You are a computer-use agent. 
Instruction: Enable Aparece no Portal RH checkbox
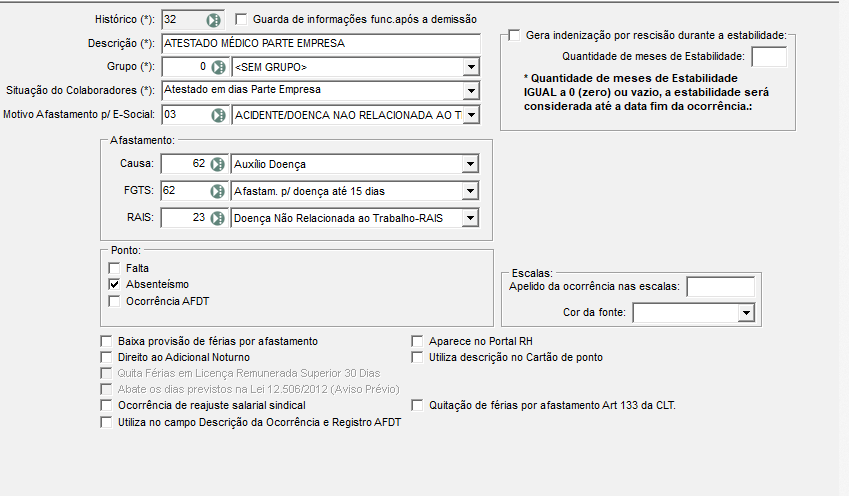pos(417,341)
